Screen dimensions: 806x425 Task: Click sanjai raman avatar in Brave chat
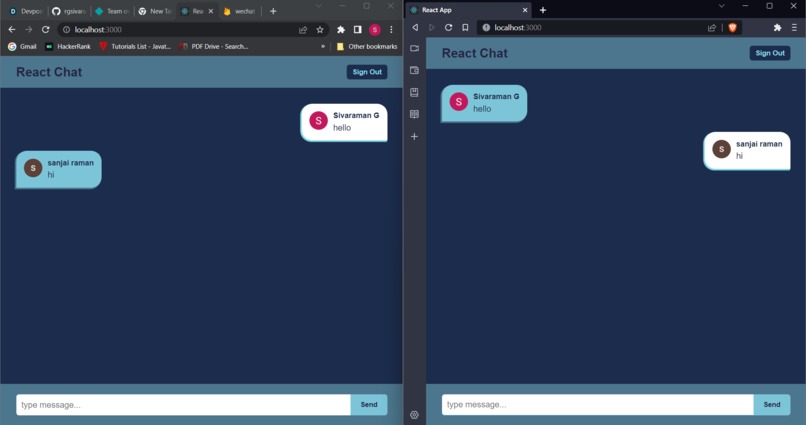click(x=722, y=149)
